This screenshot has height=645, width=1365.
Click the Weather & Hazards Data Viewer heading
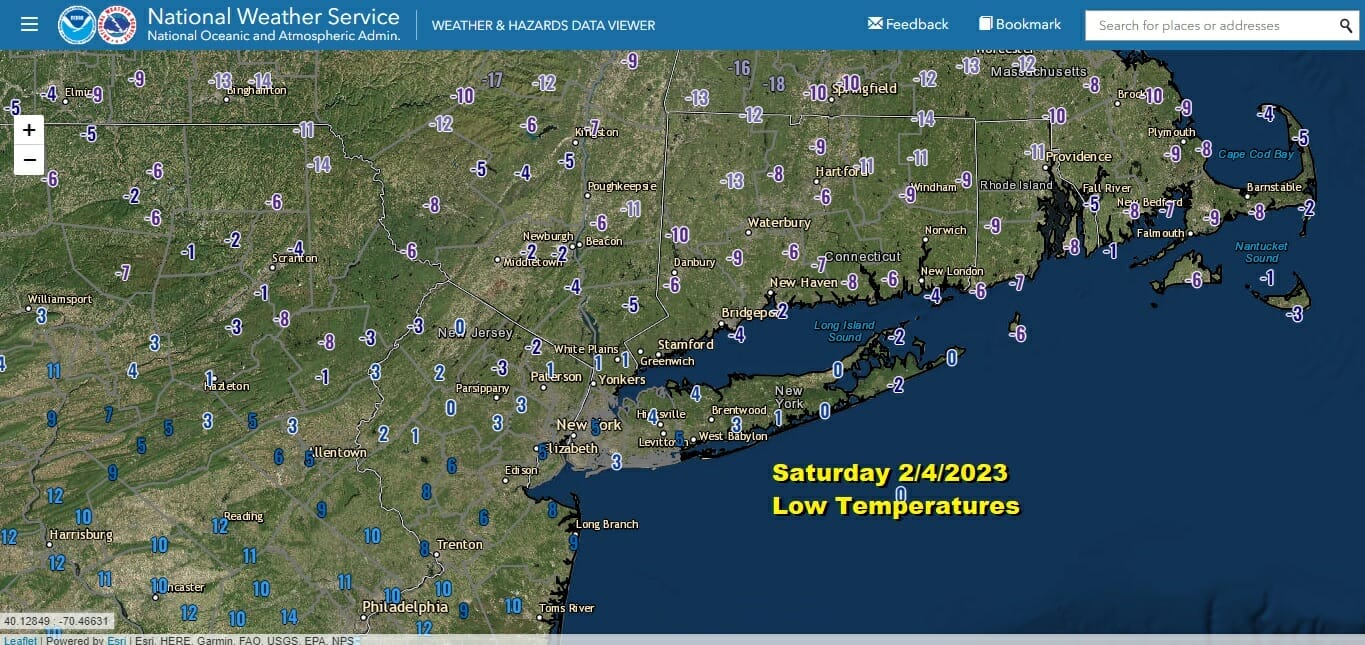(543, 25)
